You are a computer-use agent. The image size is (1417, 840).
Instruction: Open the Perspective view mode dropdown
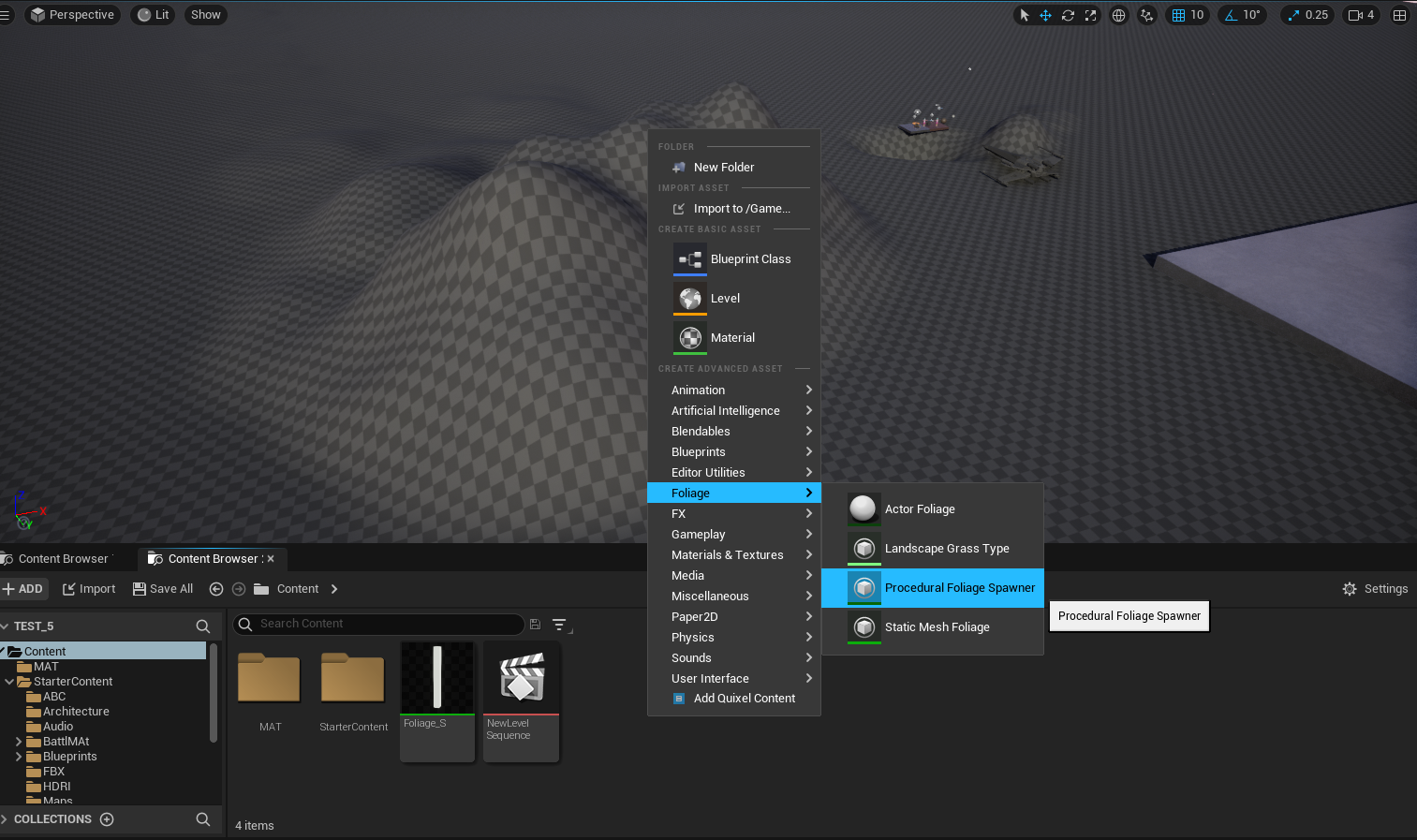click(72, 15)
